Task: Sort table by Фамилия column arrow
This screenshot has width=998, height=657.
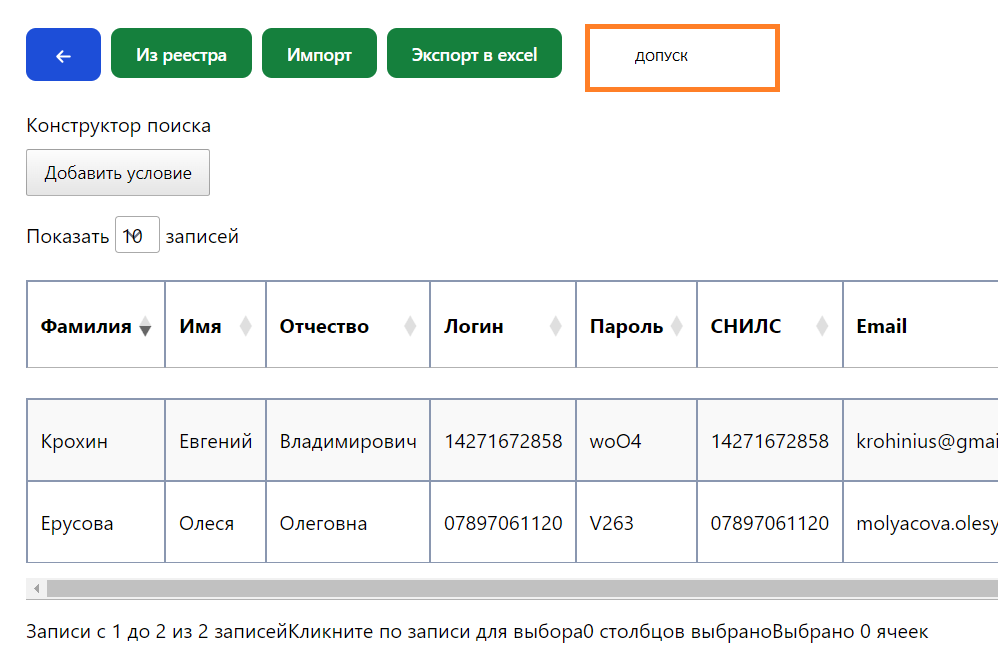Action: click(146, 327)
